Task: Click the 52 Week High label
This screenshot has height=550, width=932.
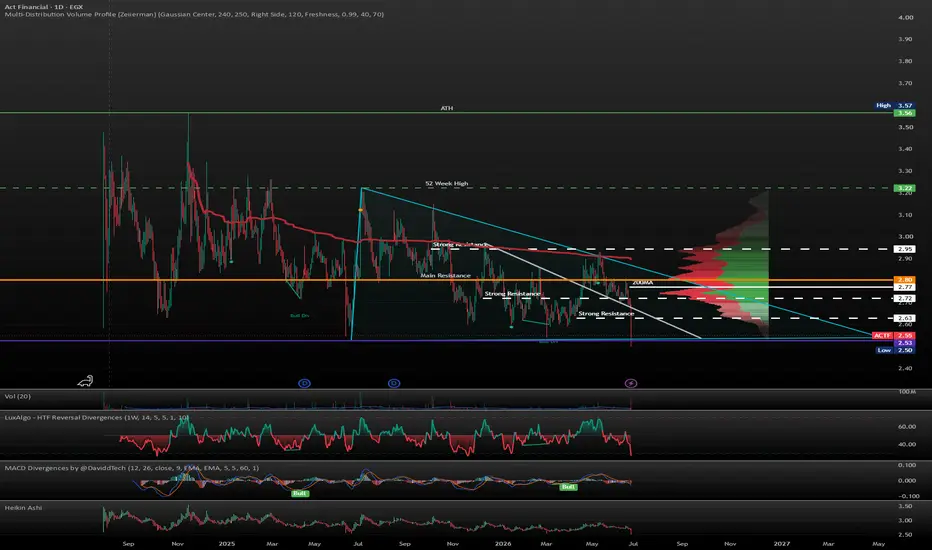Action: click(x=446, y=183)
